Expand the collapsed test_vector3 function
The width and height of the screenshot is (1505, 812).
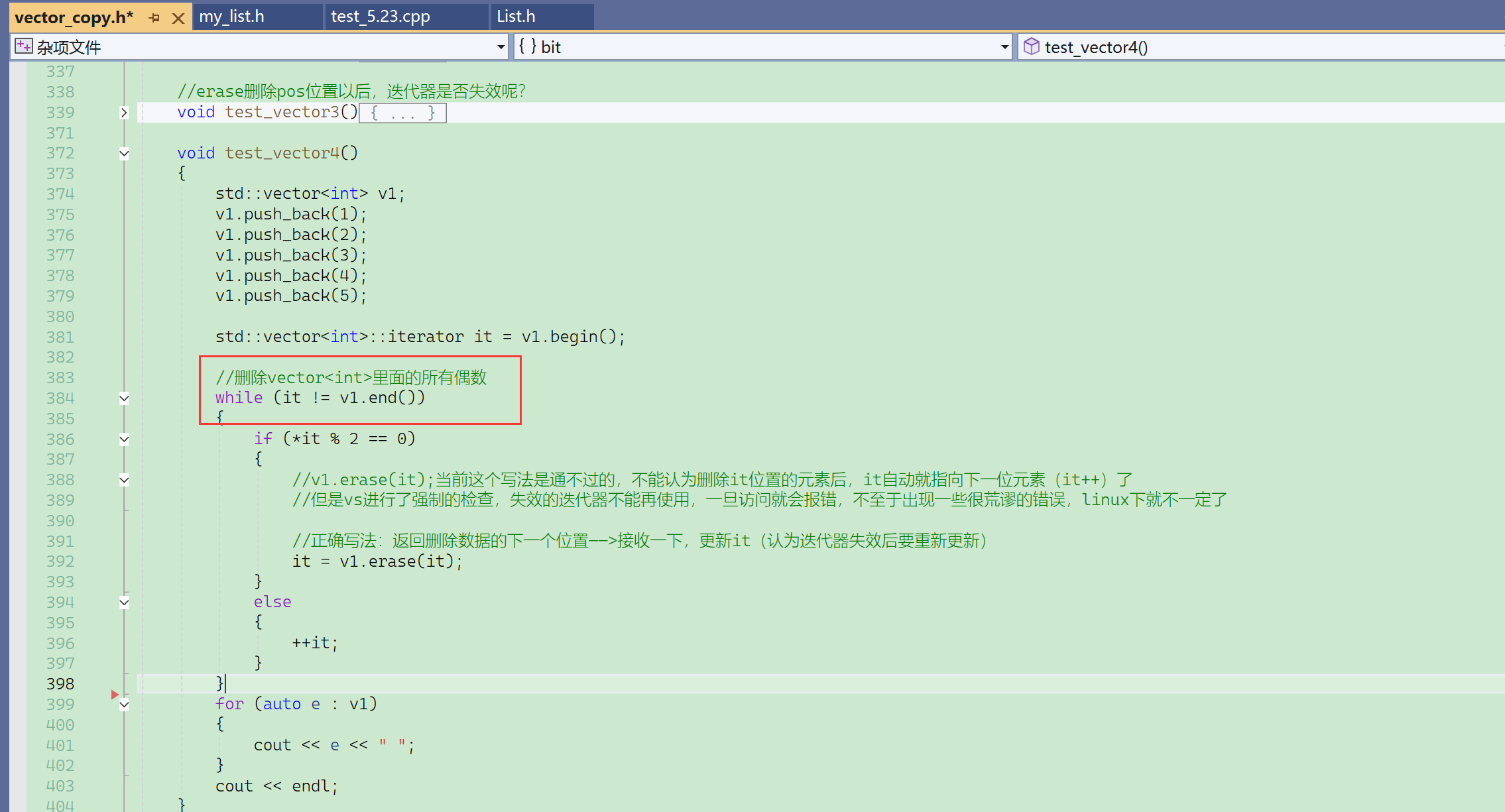click(x=124, y=113)
